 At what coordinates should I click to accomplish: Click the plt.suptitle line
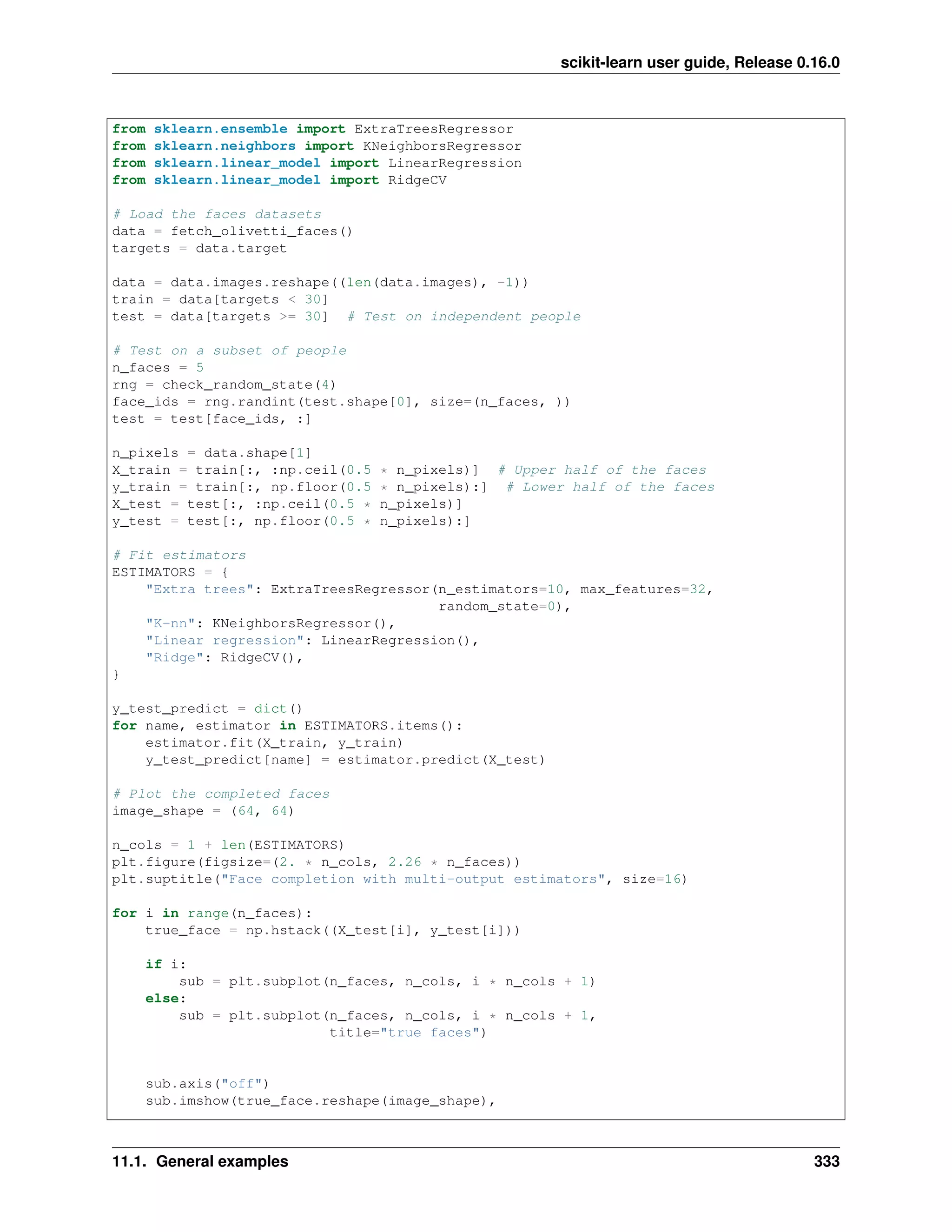(x=400, y=879)
